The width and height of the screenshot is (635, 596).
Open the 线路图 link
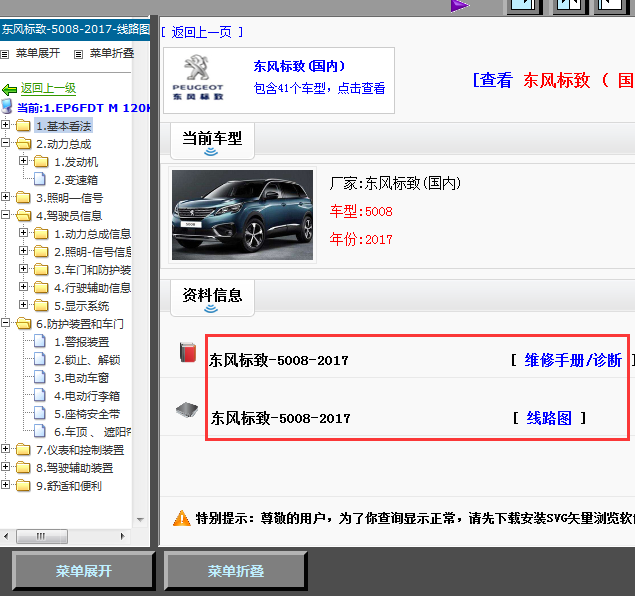(549, 418)
